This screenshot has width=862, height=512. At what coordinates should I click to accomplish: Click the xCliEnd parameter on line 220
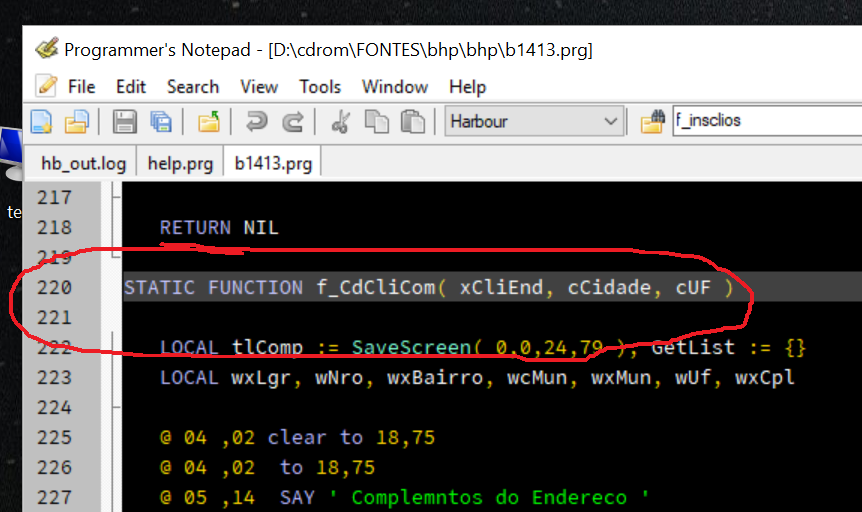click(501, 288)
